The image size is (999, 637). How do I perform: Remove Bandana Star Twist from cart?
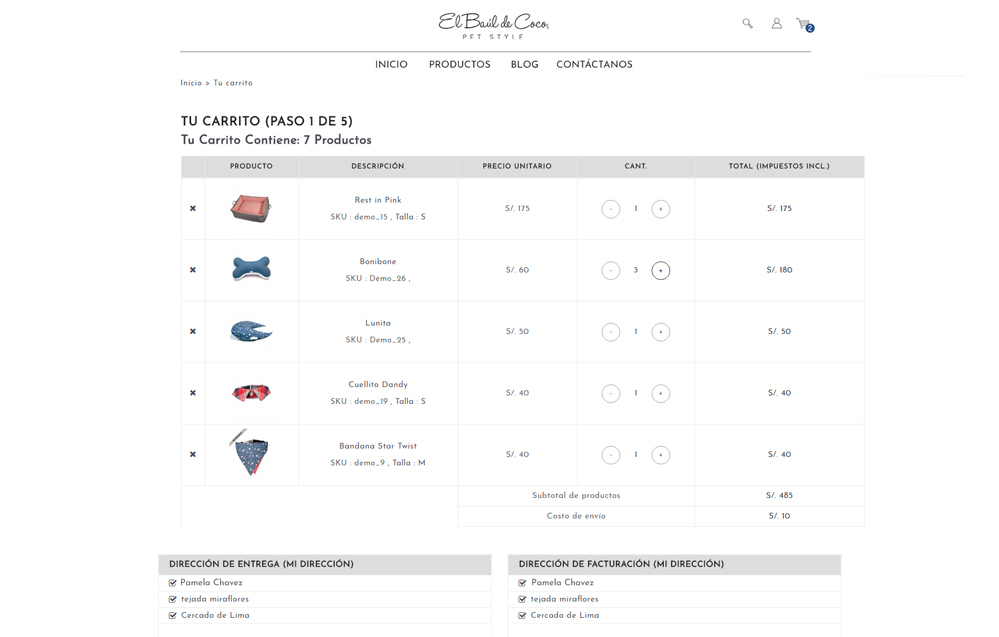[193, 455]
